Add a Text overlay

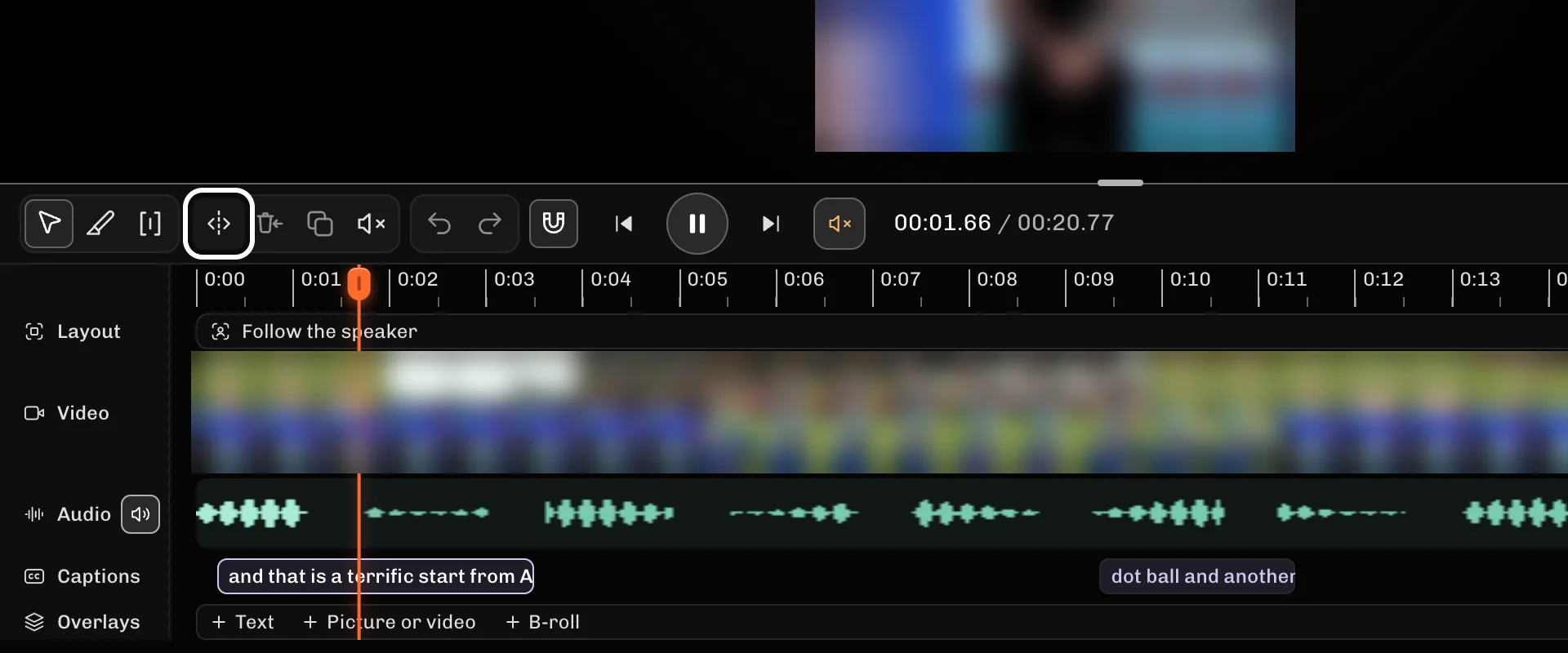(243, 622)
